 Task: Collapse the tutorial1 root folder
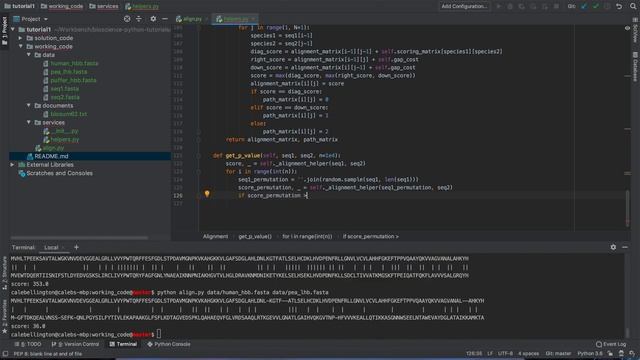[x=13, y=29]
